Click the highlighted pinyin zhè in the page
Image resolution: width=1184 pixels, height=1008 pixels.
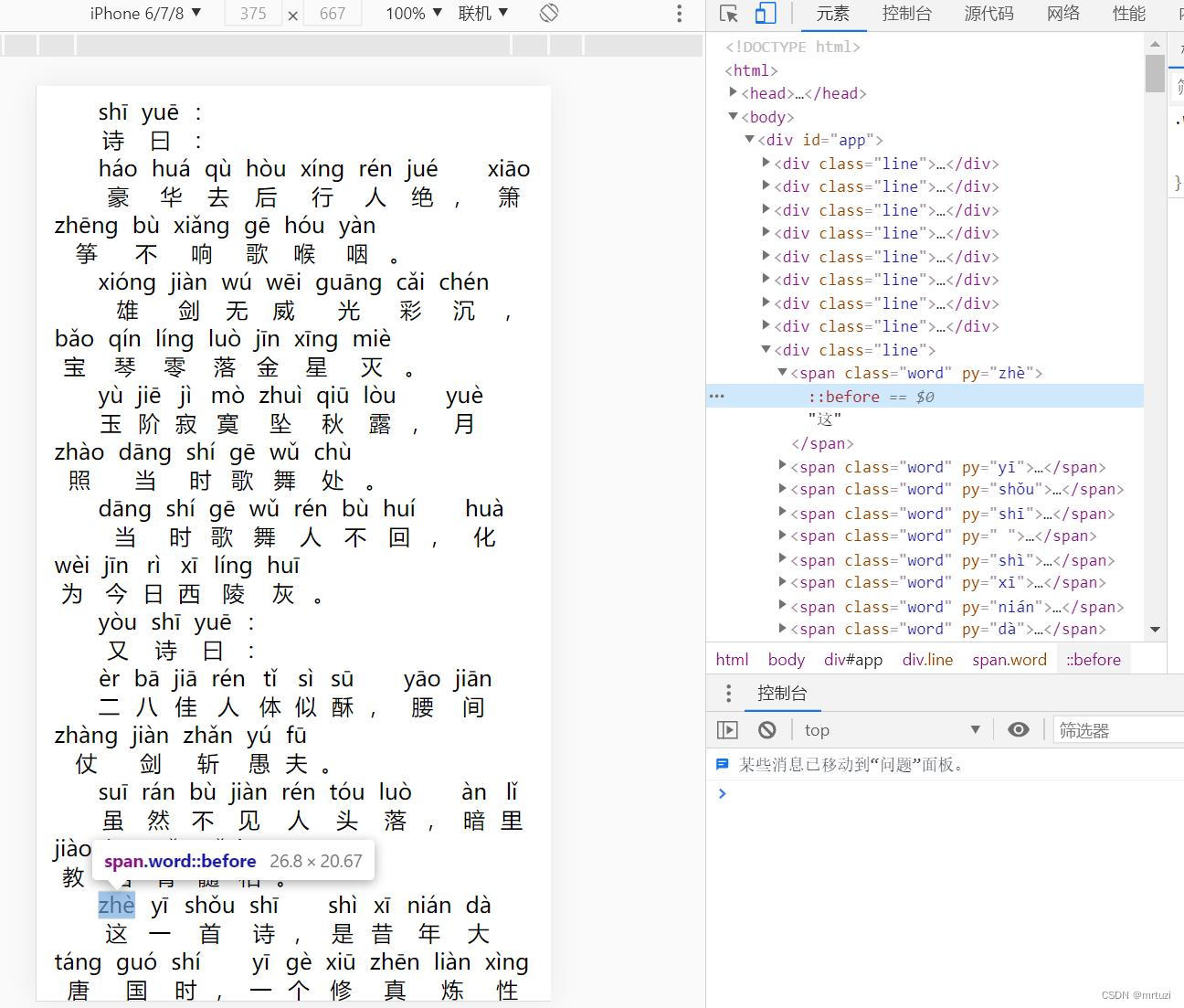pyautogui.click(x=116, y=905)
